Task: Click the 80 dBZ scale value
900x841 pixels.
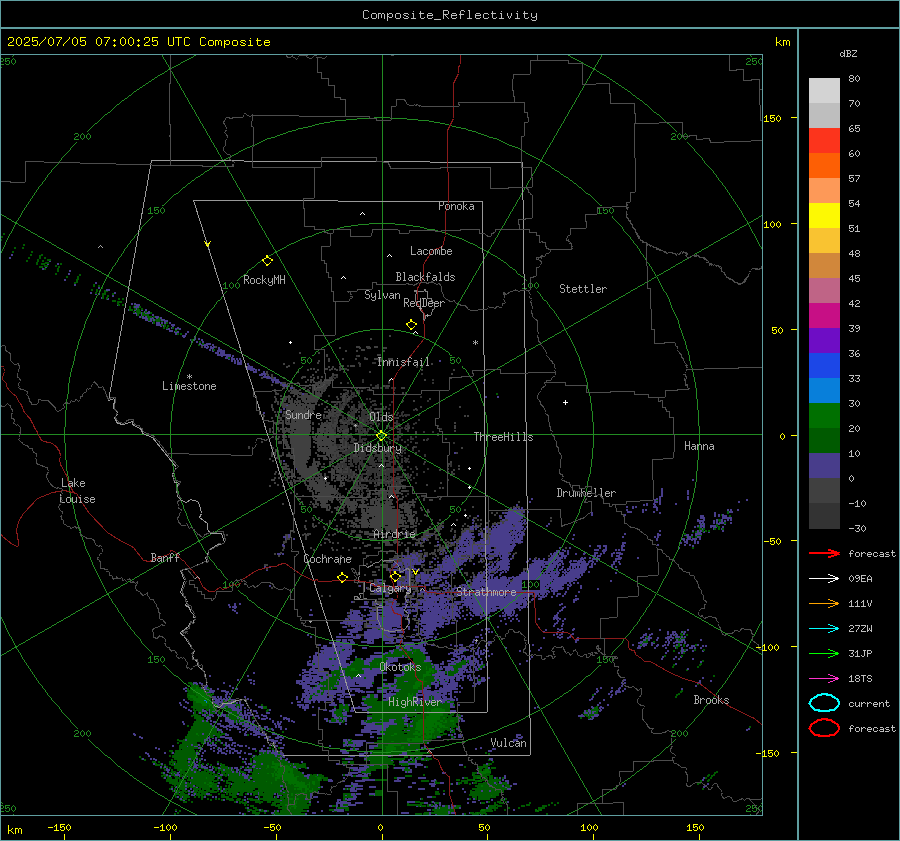Action: [x=854, y=79]
